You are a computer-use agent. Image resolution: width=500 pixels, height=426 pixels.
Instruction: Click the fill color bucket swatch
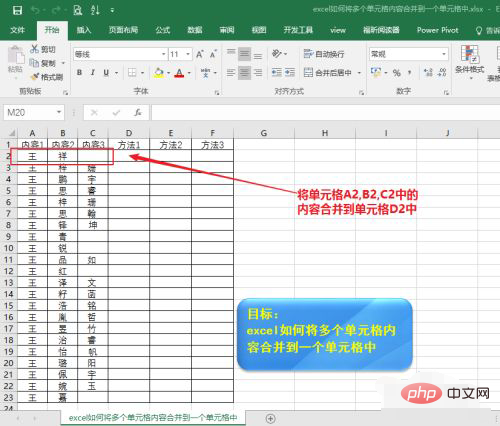(159, 72)
